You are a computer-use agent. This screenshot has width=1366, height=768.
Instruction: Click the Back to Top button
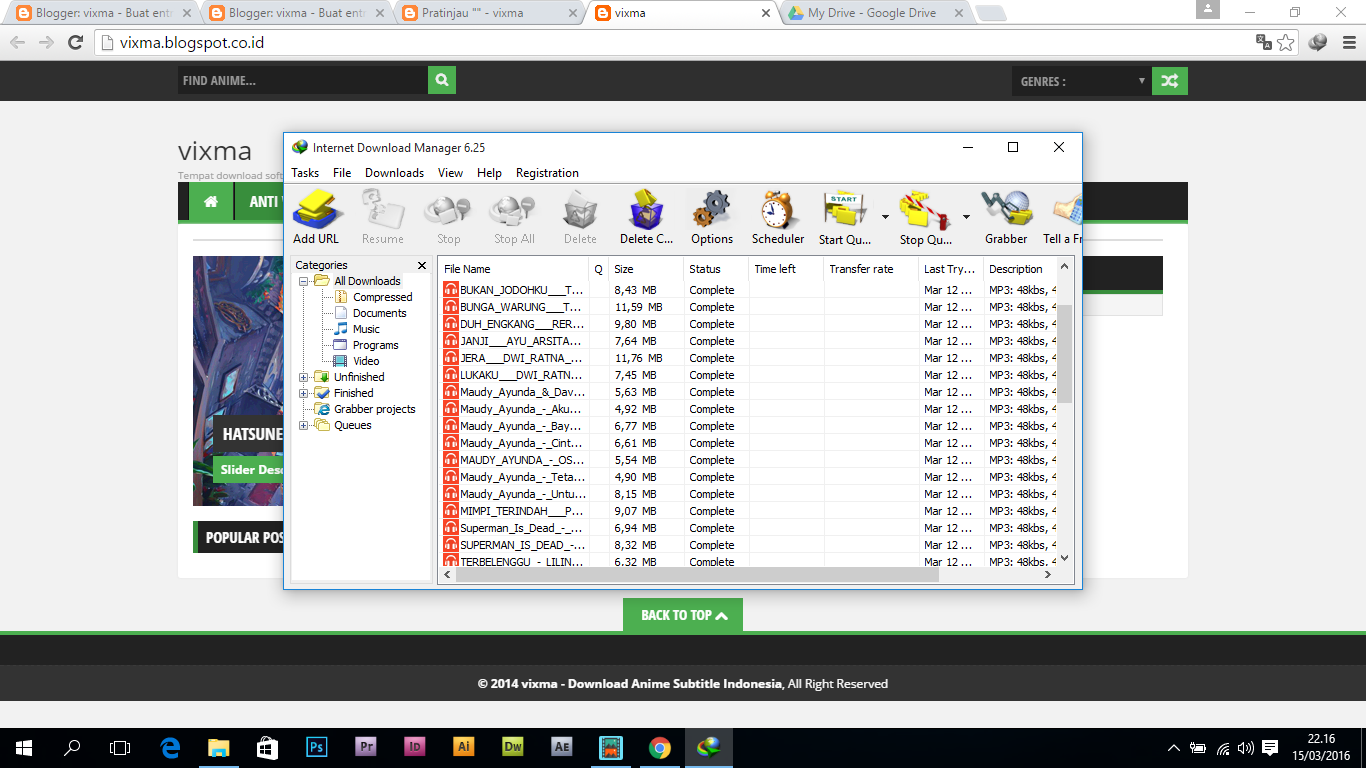[x=683, y=615]
